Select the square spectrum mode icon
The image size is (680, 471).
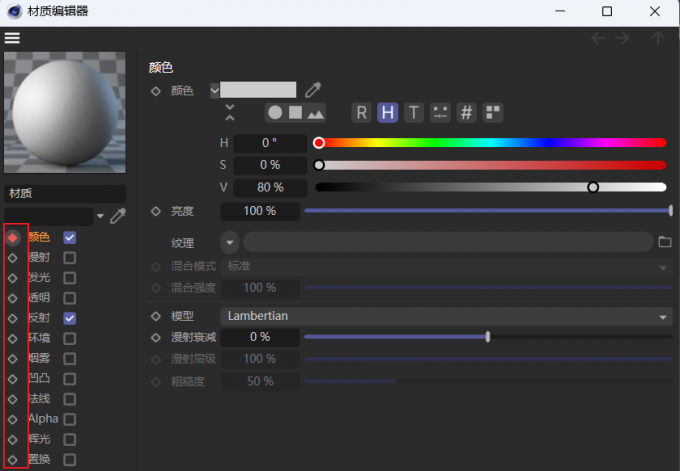click(x=295, y=113)
